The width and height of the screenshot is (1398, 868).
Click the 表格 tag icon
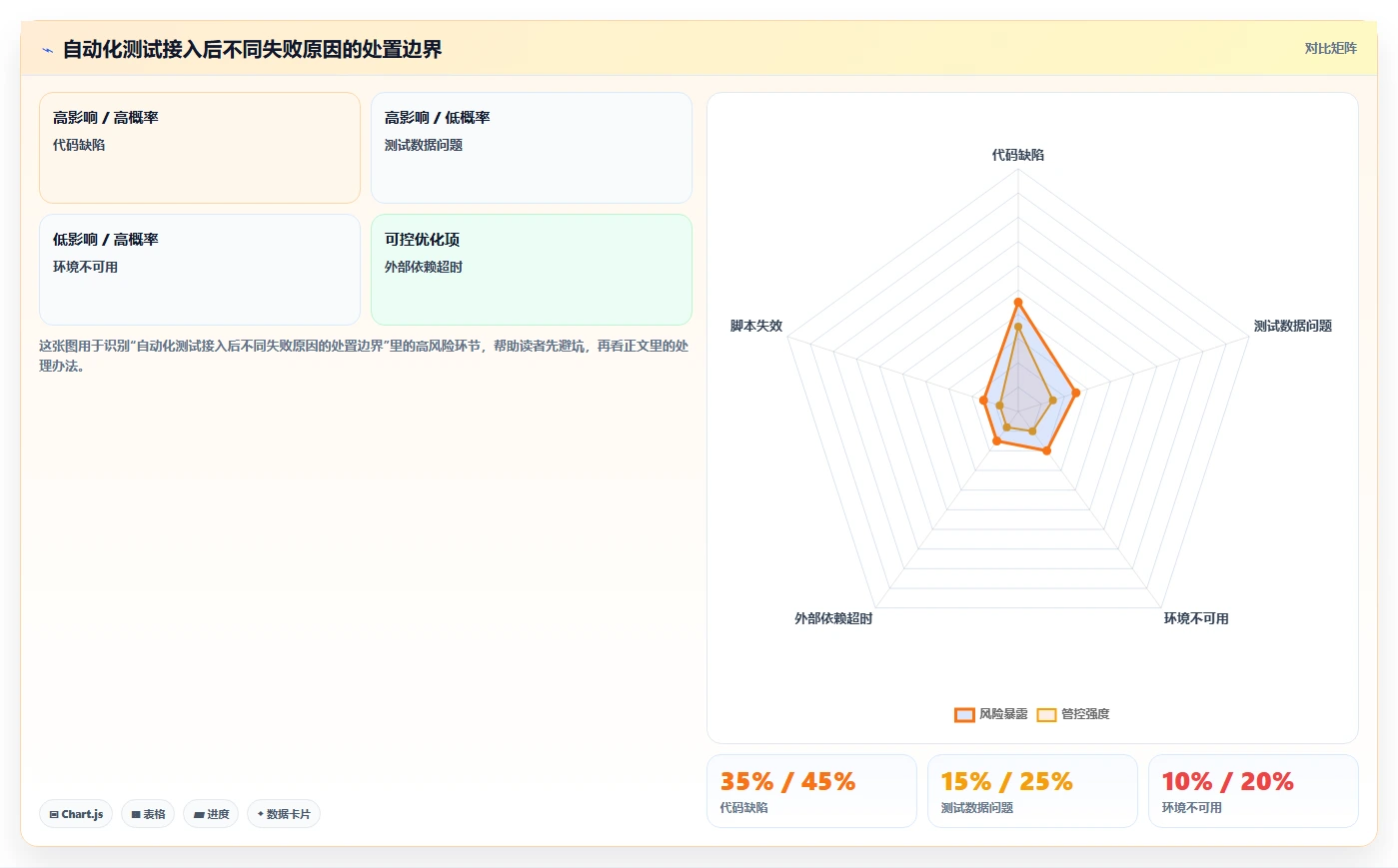click(x=136, y=815)
